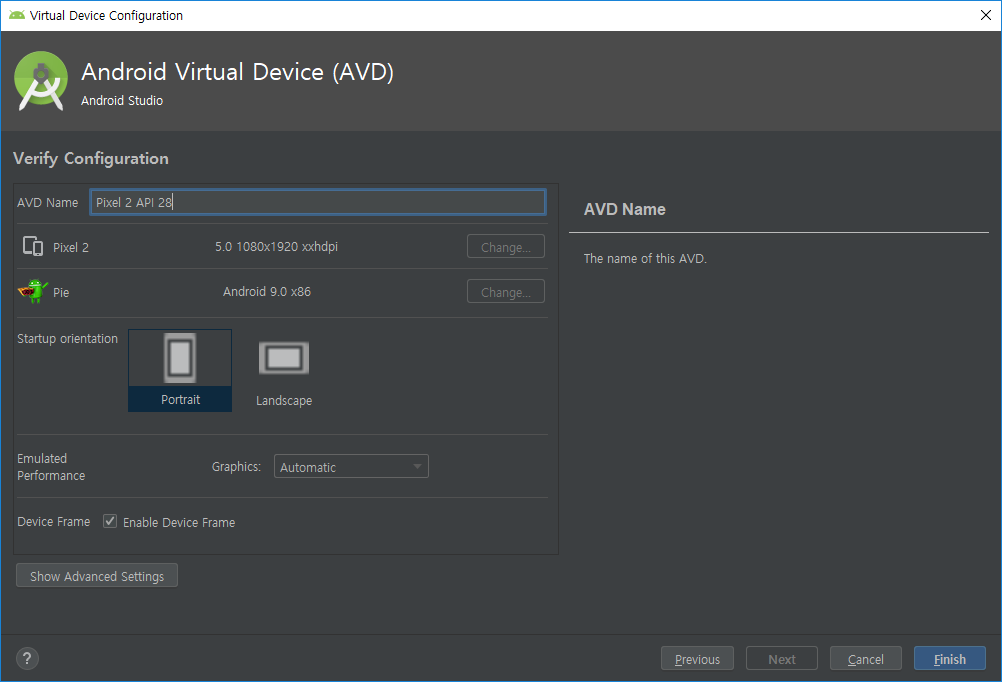The image size is (1002, 682).
Task: Click the 'Emulated Performance' label
Action: [x=51, y=467]
